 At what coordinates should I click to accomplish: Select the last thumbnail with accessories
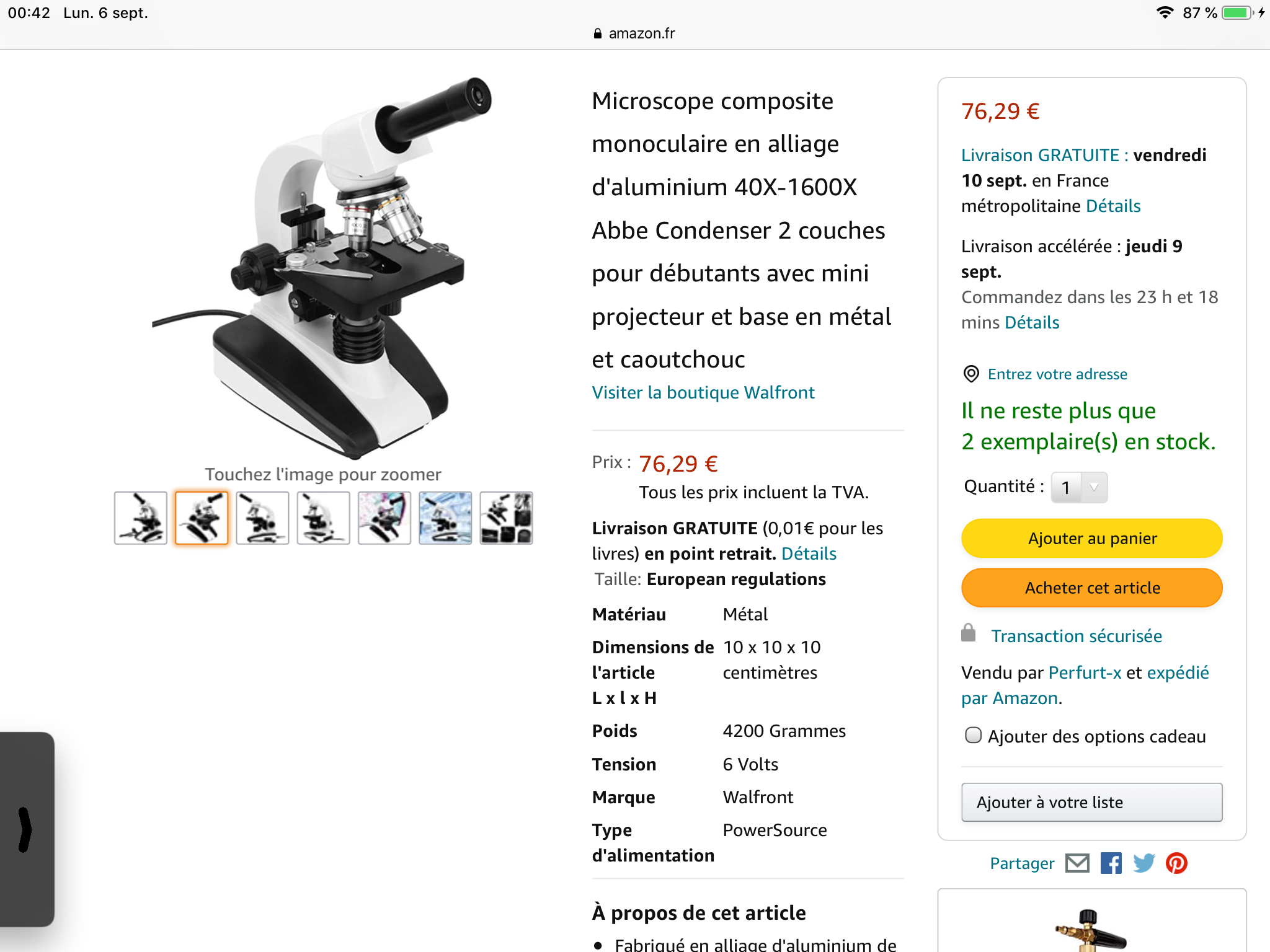pyautogui.click(x=506, y=518)
